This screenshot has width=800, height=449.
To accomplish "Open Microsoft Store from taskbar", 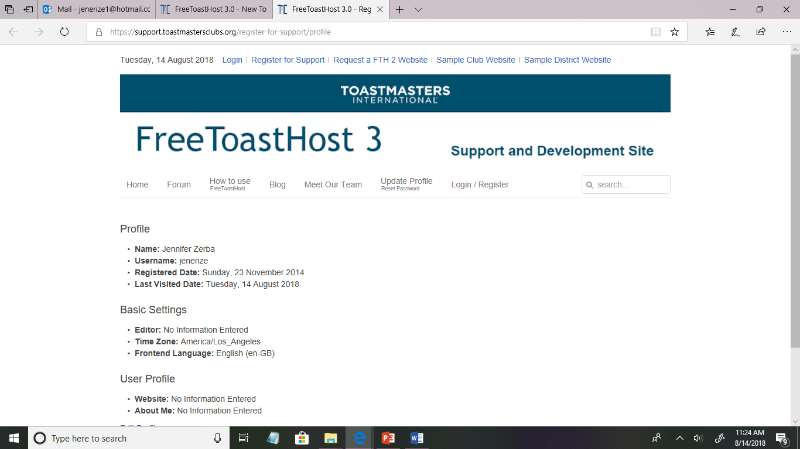I will click(x=301, y=438).
